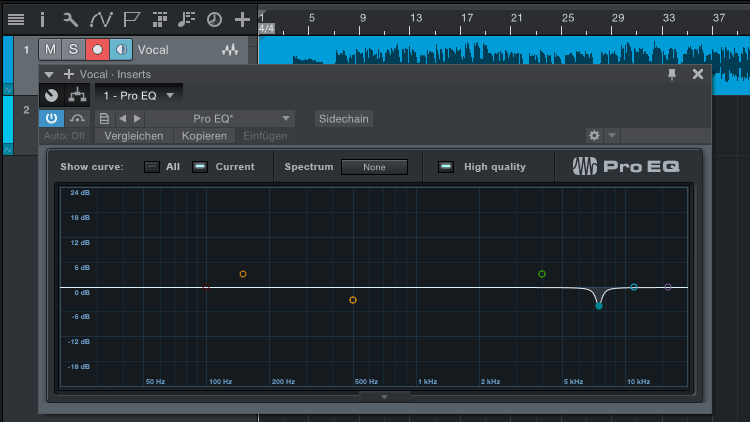
Task: Close the Vocal Inserts window
Action: [x=698, y=74]
